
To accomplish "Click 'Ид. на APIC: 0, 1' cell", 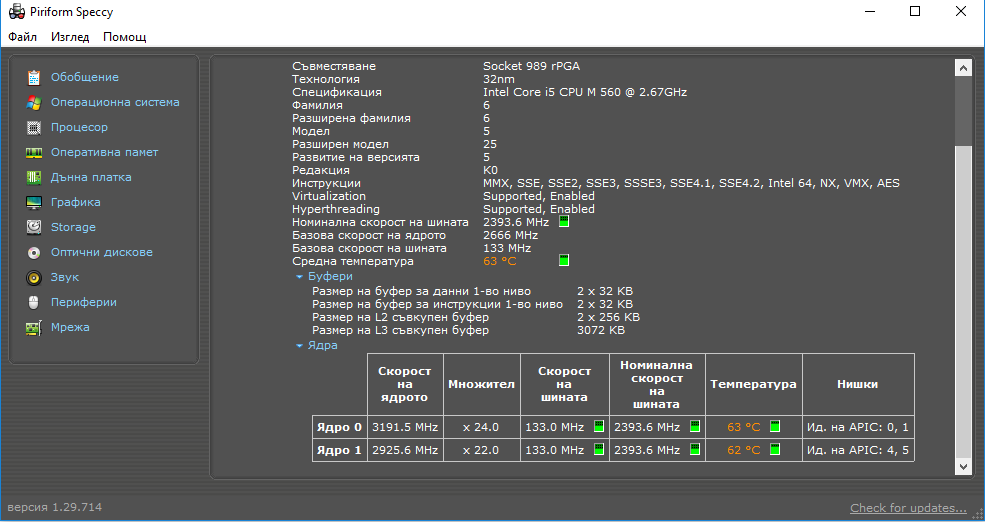I will pos(857,427).
